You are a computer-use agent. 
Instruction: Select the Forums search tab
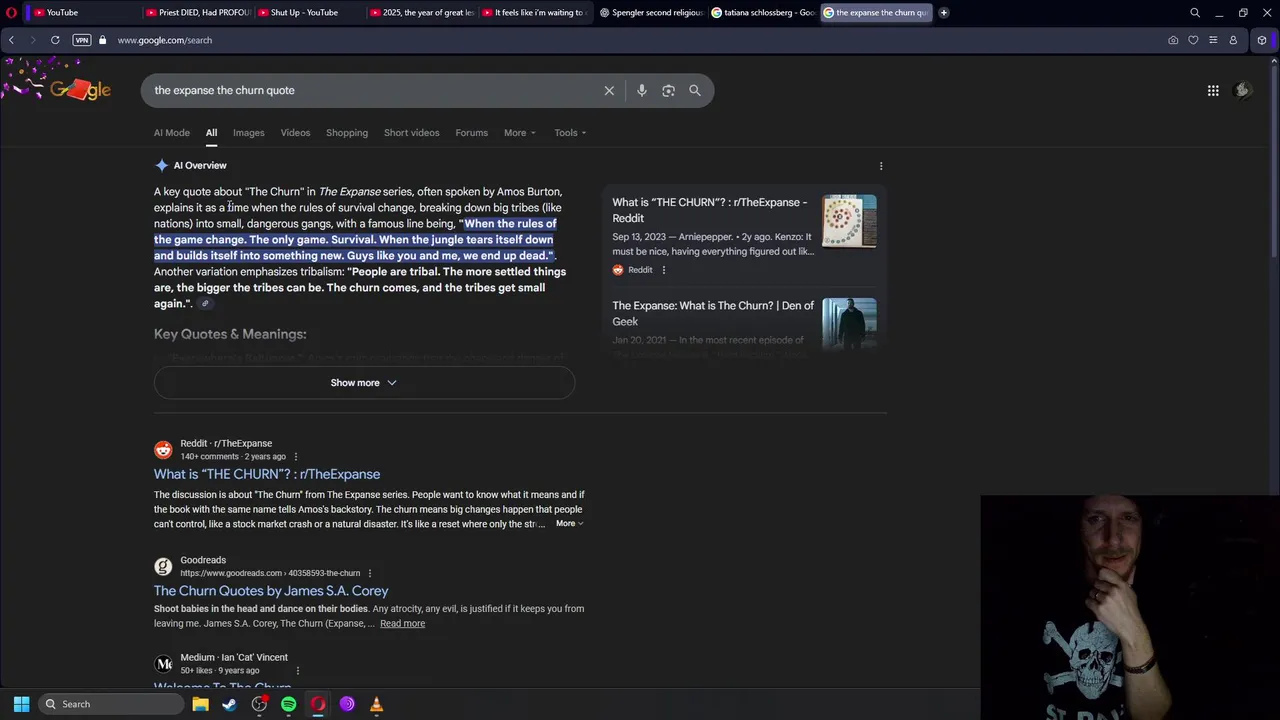(472, 133)
